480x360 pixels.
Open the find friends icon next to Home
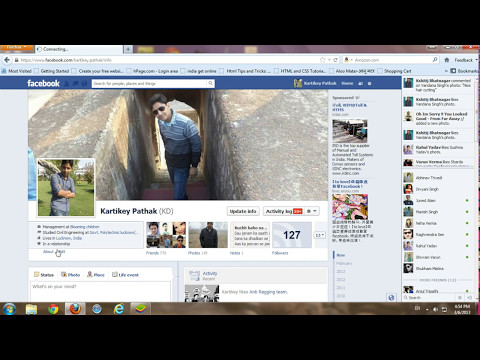click(x=361, y=83)
